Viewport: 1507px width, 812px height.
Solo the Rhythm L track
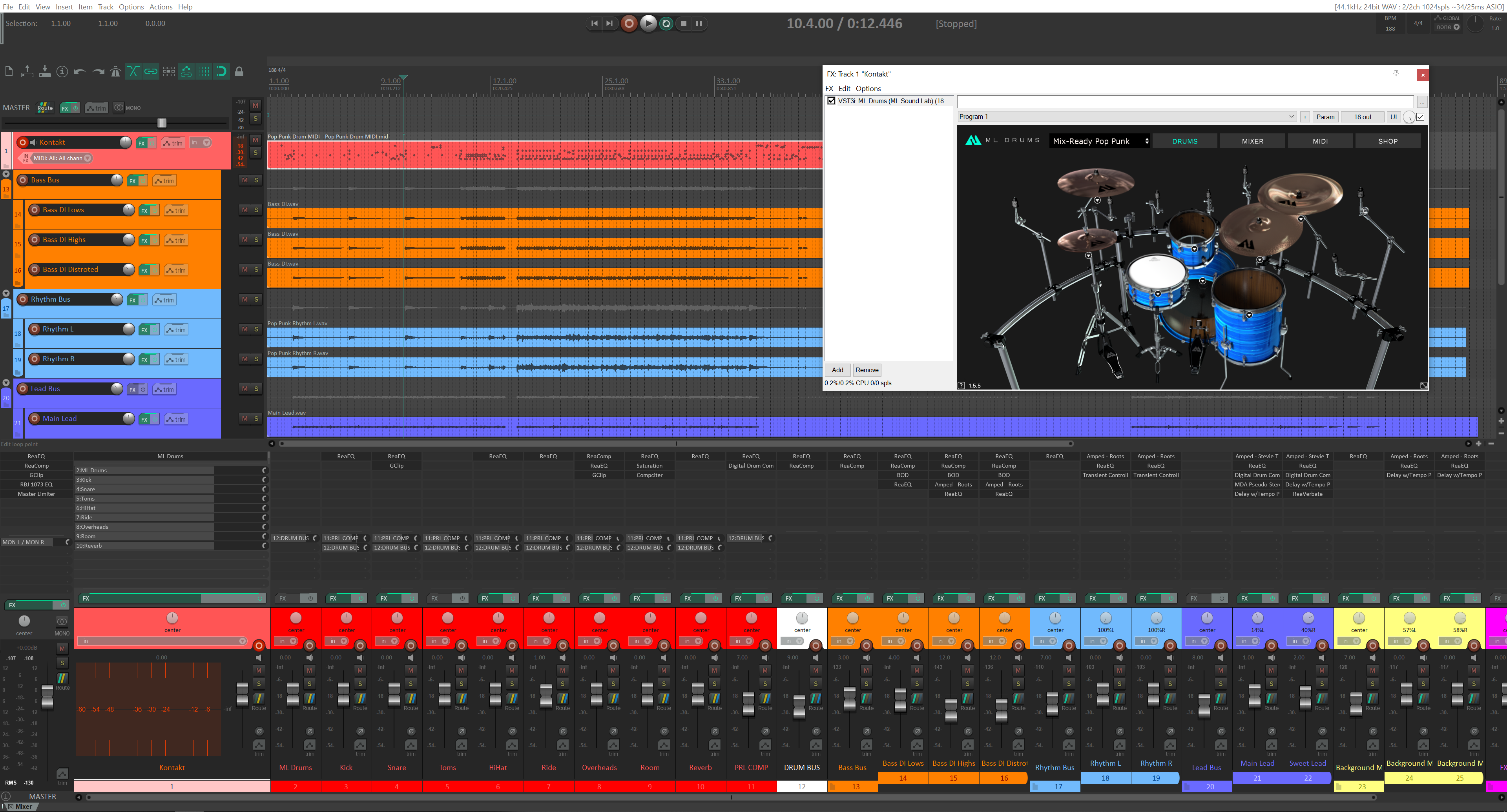pos(256,329)
